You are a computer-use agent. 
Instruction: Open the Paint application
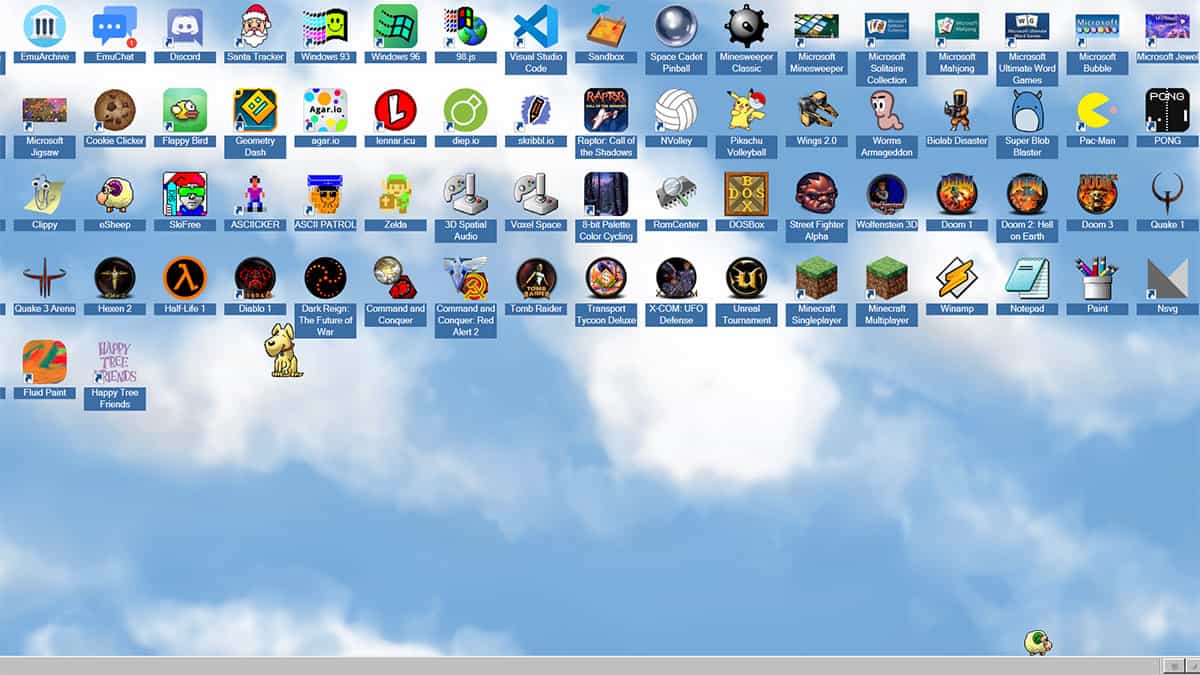pyautogui.click(x=1096, y=280)
